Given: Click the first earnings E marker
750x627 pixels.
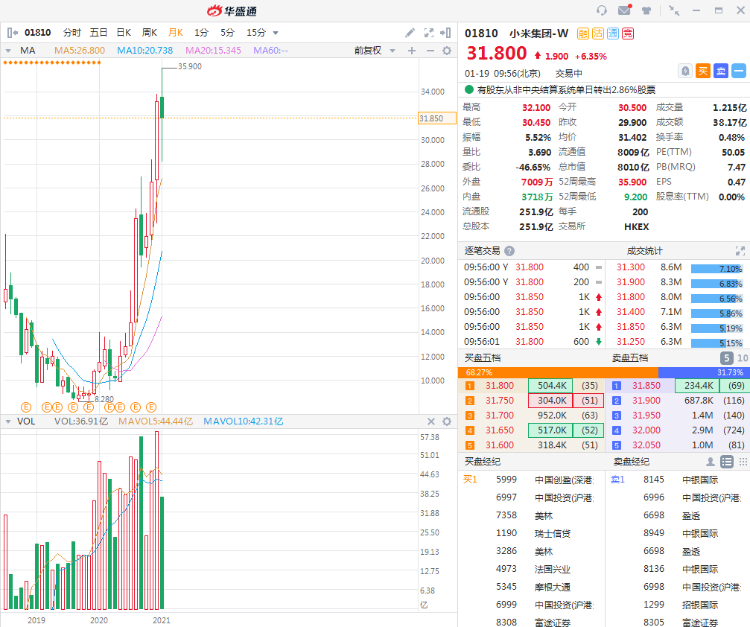Looking at the screenshot, I should [x=26, y=407].
